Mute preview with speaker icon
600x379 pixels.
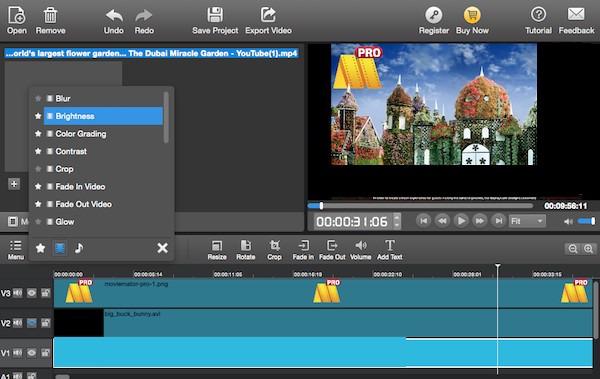(x=568, y=221)
